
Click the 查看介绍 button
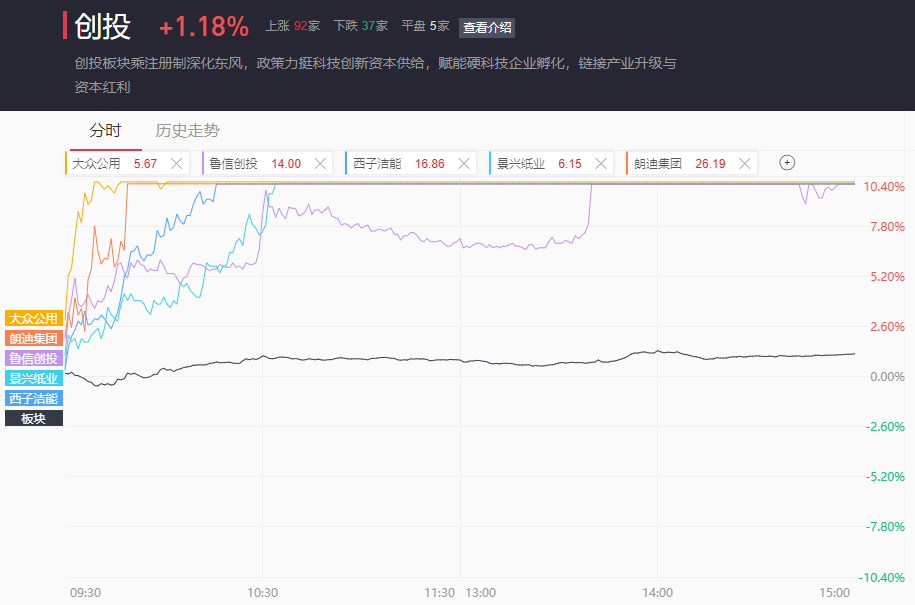[x=487, y=27]
